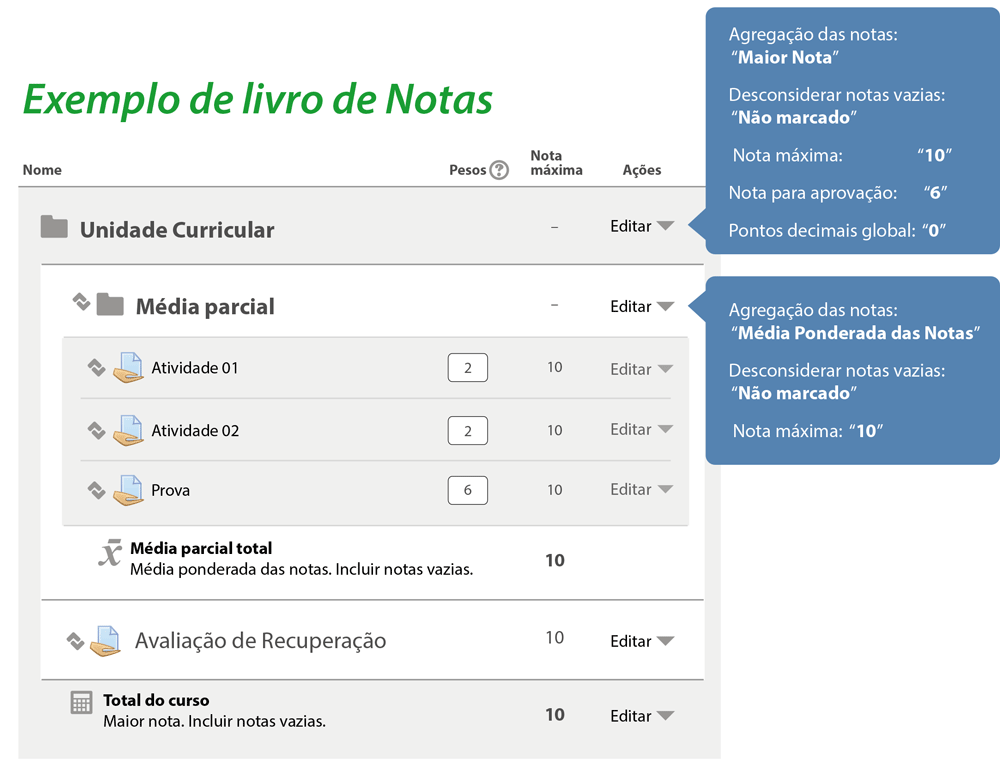The image size is (1000, 774).
Task: Open Editar dropdown for Total do curso
Action: click(x=642, y=716)
